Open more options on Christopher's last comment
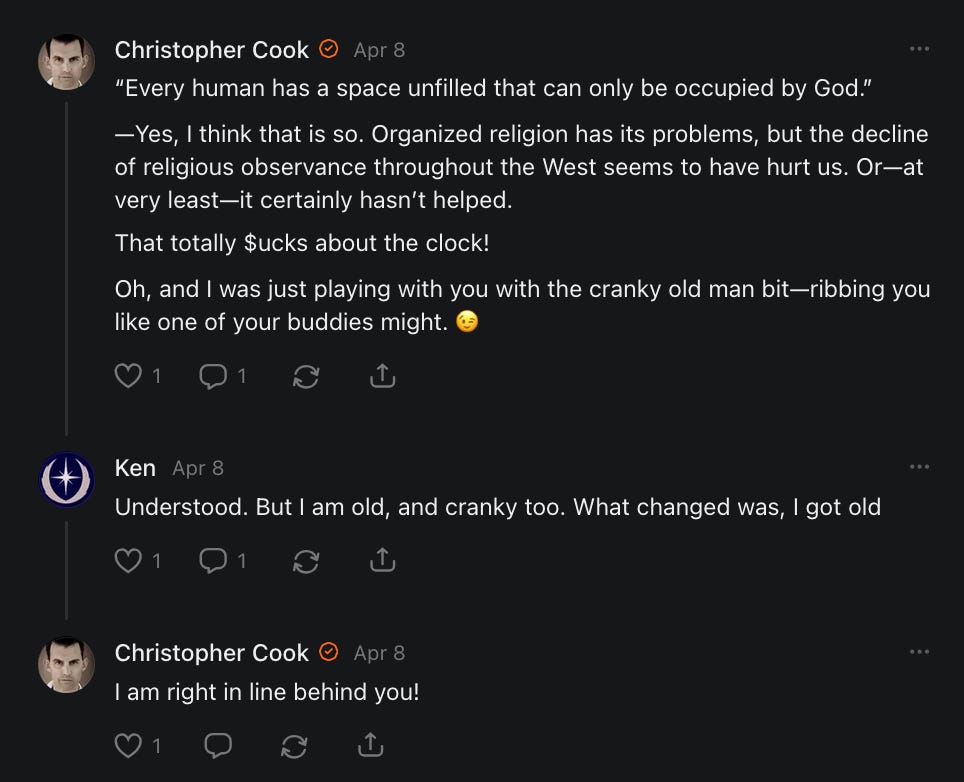Image resolution: width=964 pixels, height=782 pixels. [x=919, y=652]
